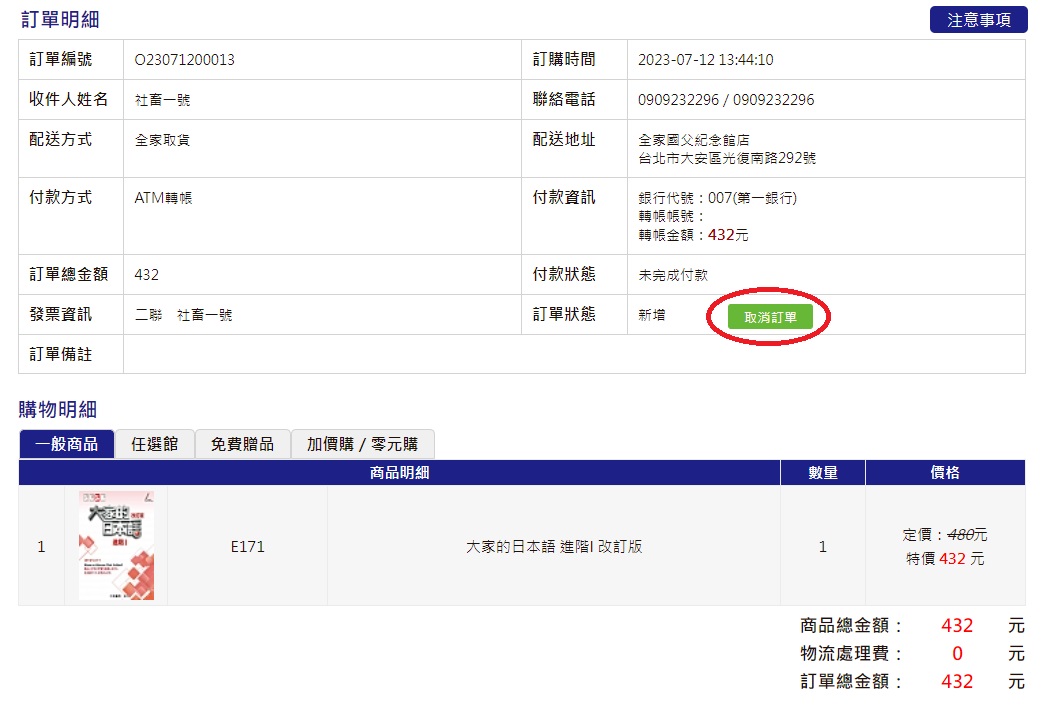Open the 任選館 tab
This screenshot has width=1045, height=709.
coord(155,444)
